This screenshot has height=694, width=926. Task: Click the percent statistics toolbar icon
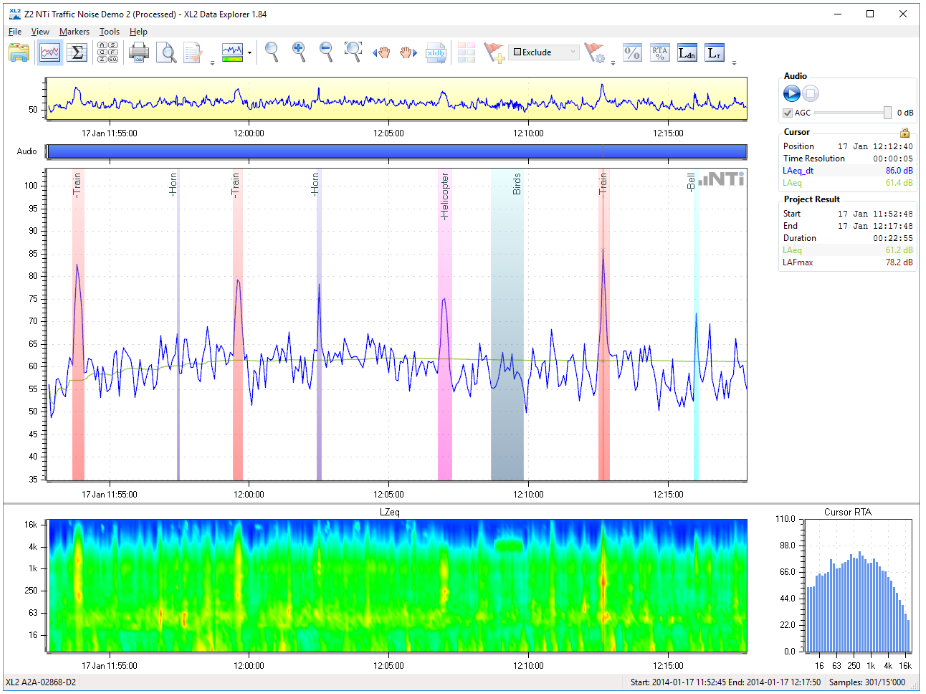click(632, 53)
